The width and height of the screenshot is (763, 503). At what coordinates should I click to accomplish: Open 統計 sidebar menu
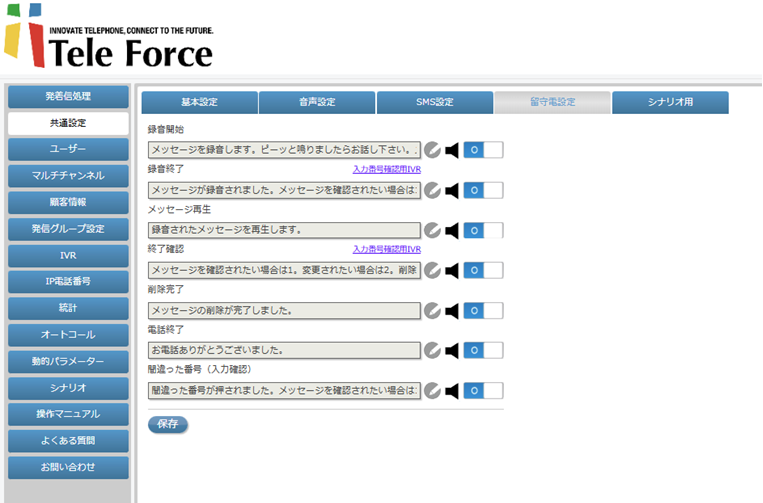click(x=68, y=308)
